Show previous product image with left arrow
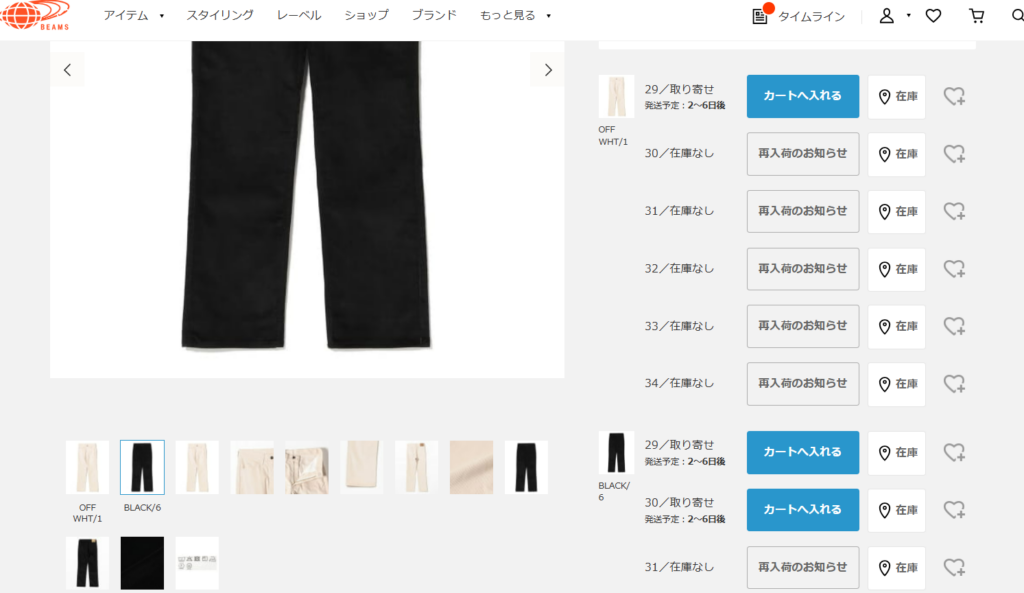The image size is (1024, 593). pyautogui.click(x=67, y=70)
